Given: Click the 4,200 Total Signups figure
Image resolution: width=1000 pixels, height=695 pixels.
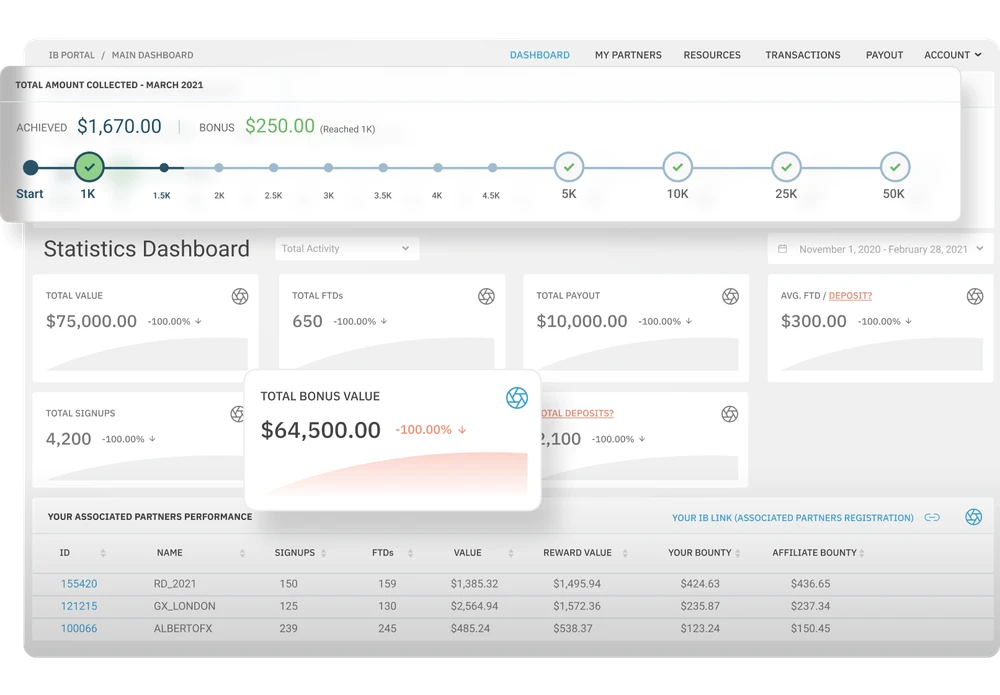Looking at the screenshot, I should click(x=68, y=439).
